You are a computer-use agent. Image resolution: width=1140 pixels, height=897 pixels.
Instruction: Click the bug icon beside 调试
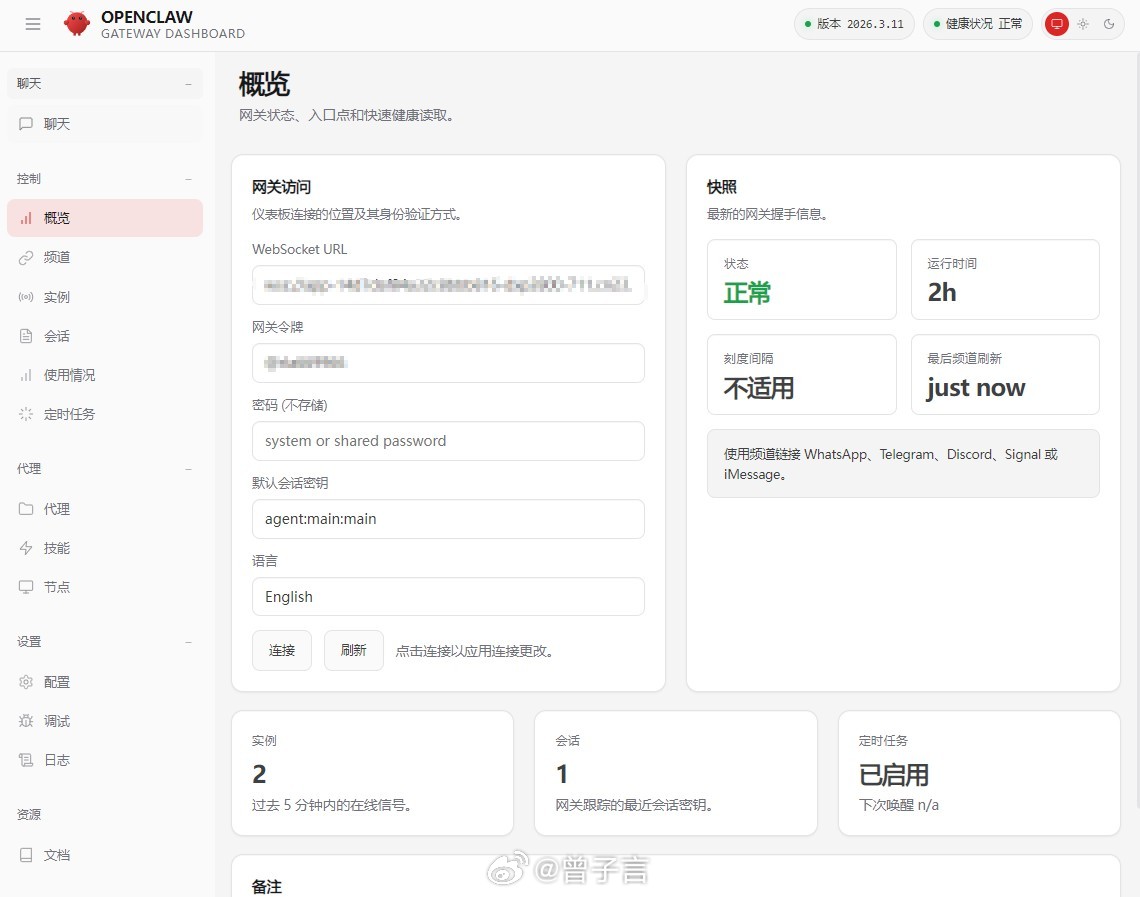[x=26, y=721]
